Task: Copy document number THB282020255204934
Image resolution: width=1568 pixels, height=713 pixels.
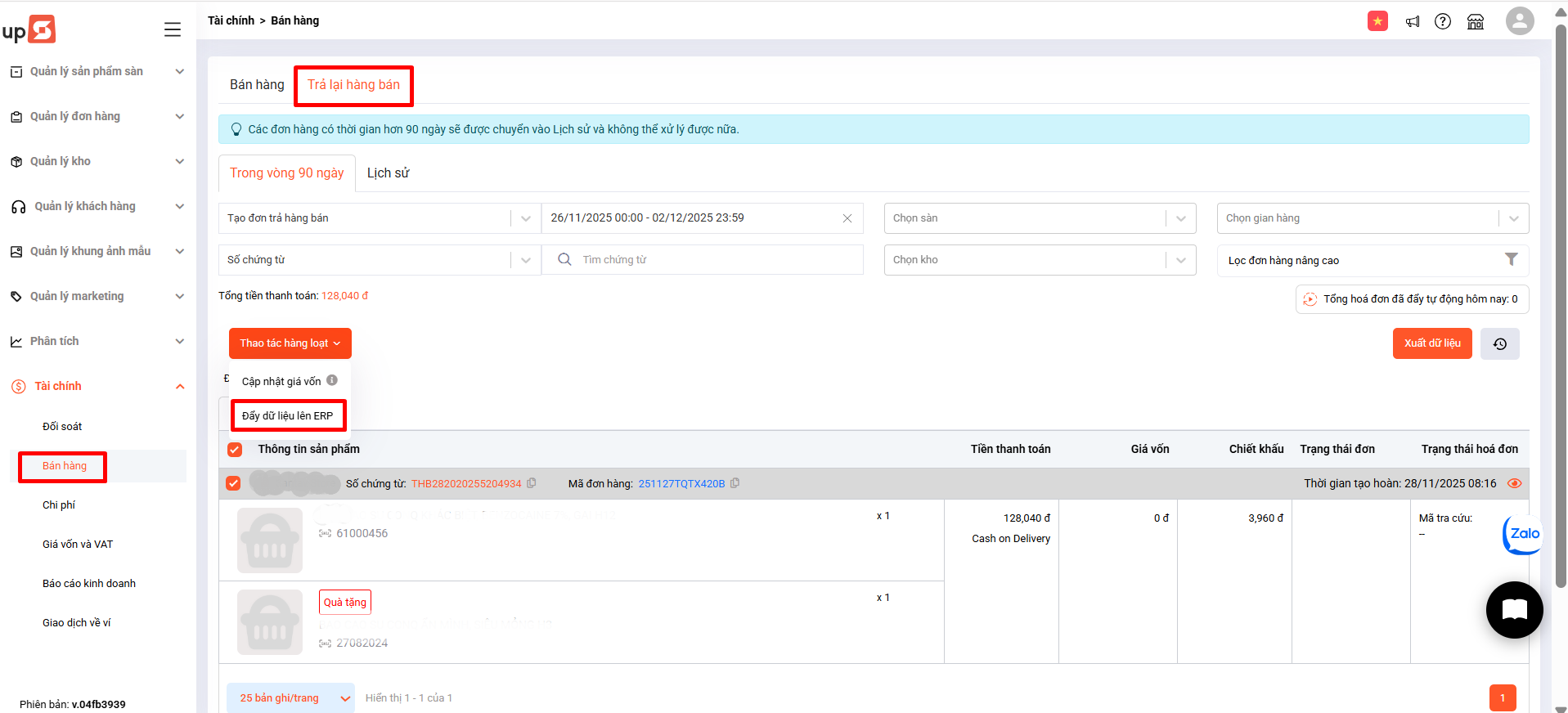Action: click(x=532, y=483)
